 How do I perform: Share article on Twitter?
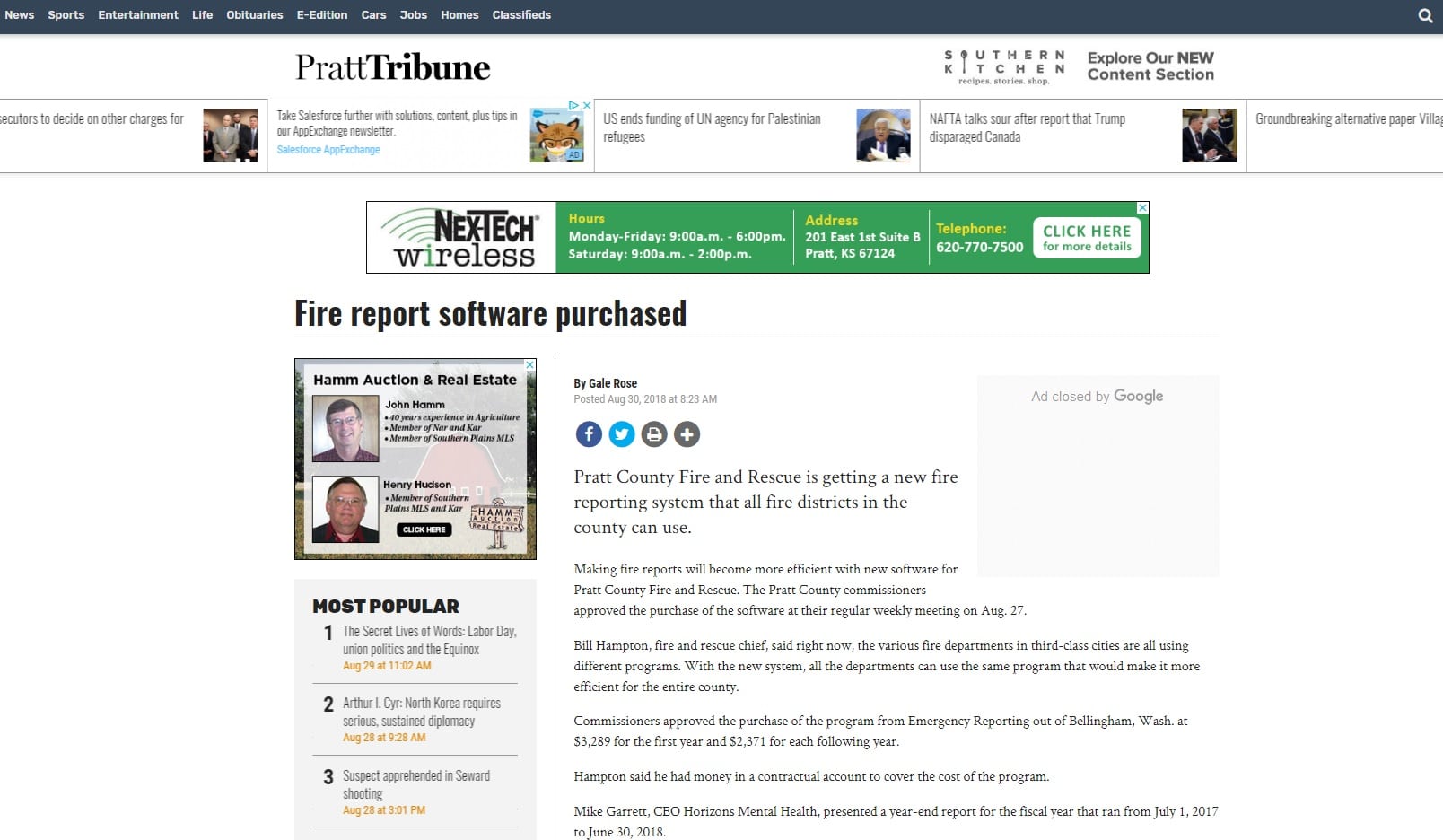(x=622, y=434)
